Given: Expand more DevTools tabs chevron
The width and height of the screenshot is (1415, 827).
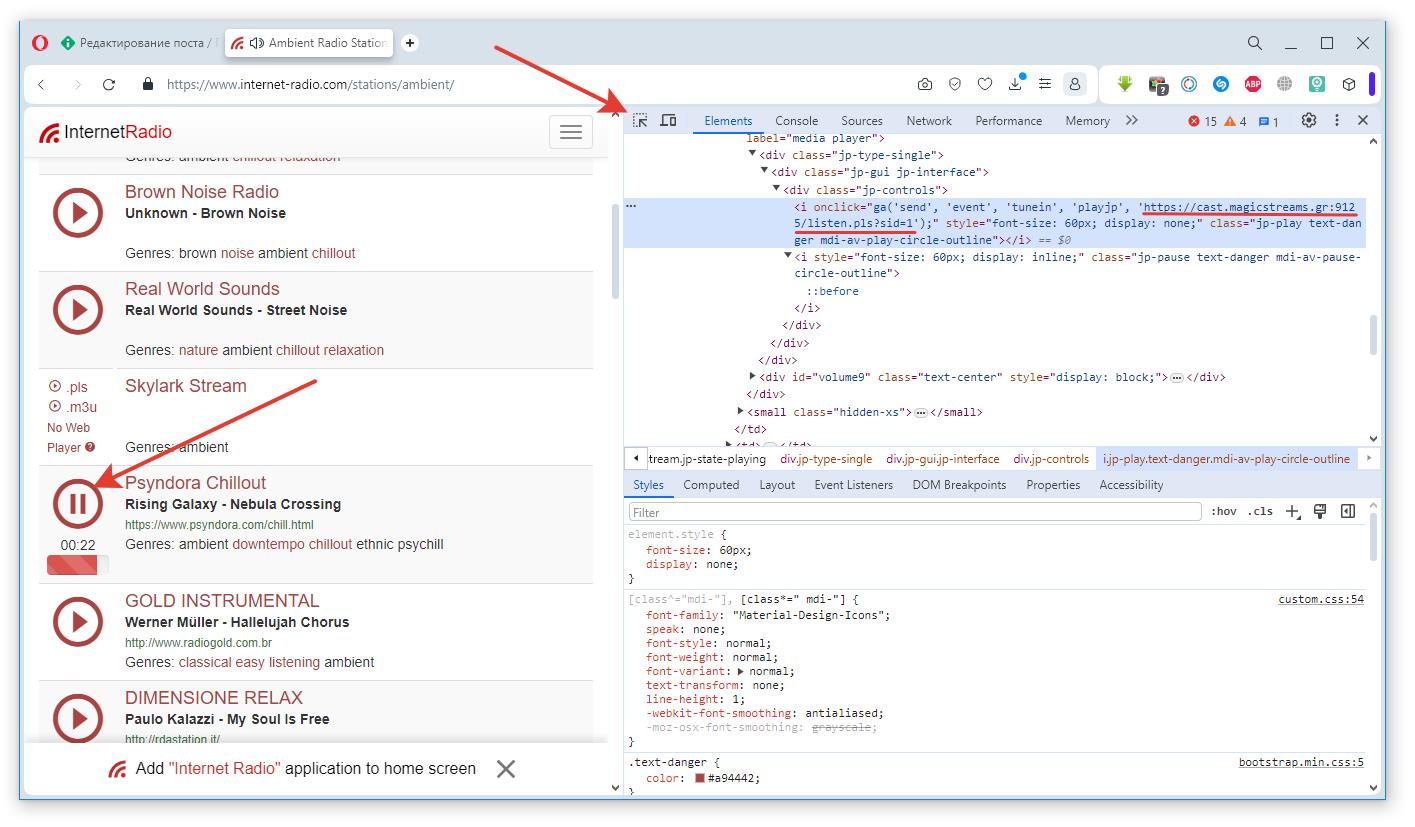Looking at the screenshot, I should tap(1131, 120).
